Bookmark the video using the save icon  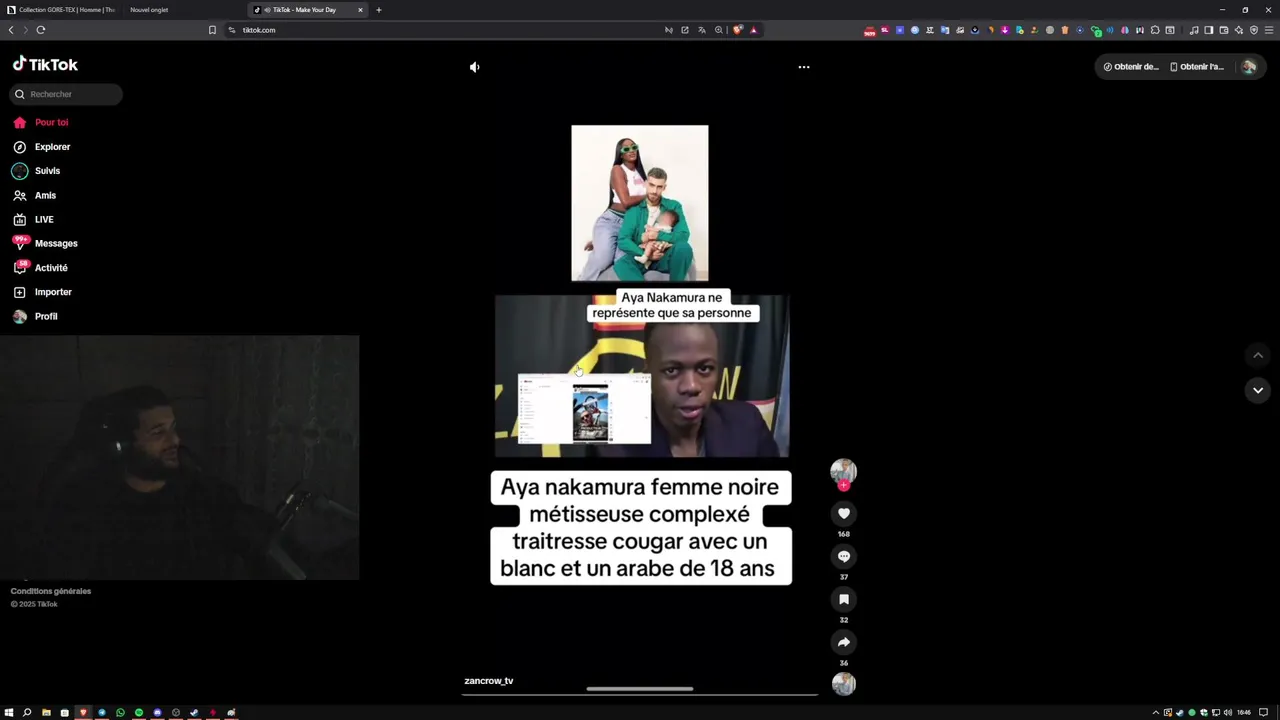point(844,599)
